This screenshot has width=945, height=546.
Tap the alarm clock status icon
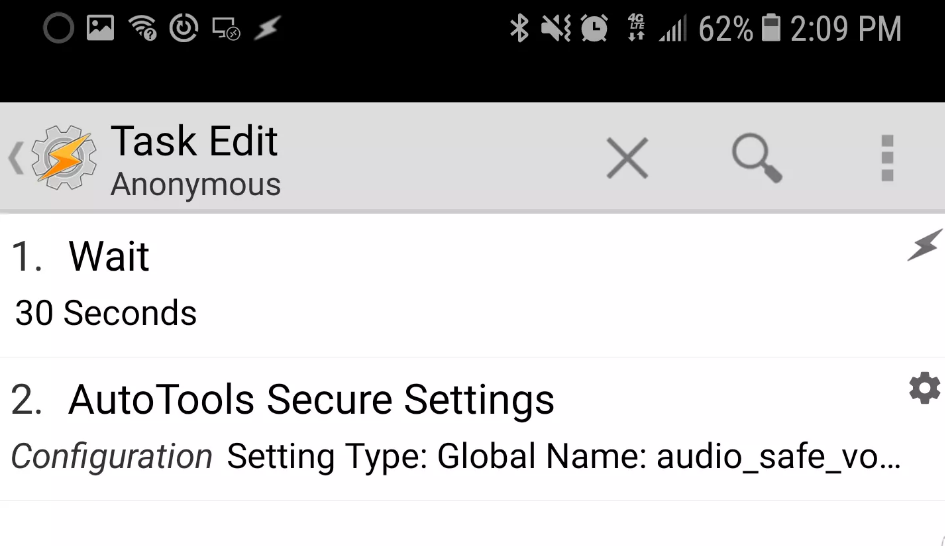coord(594,28)
